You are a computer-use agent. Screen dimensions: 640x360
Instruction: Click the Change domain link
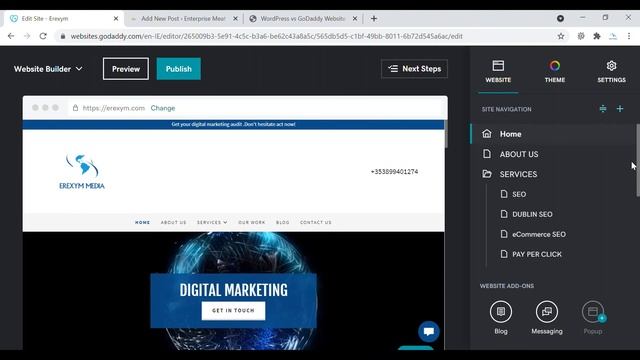[x=163, y=108]
